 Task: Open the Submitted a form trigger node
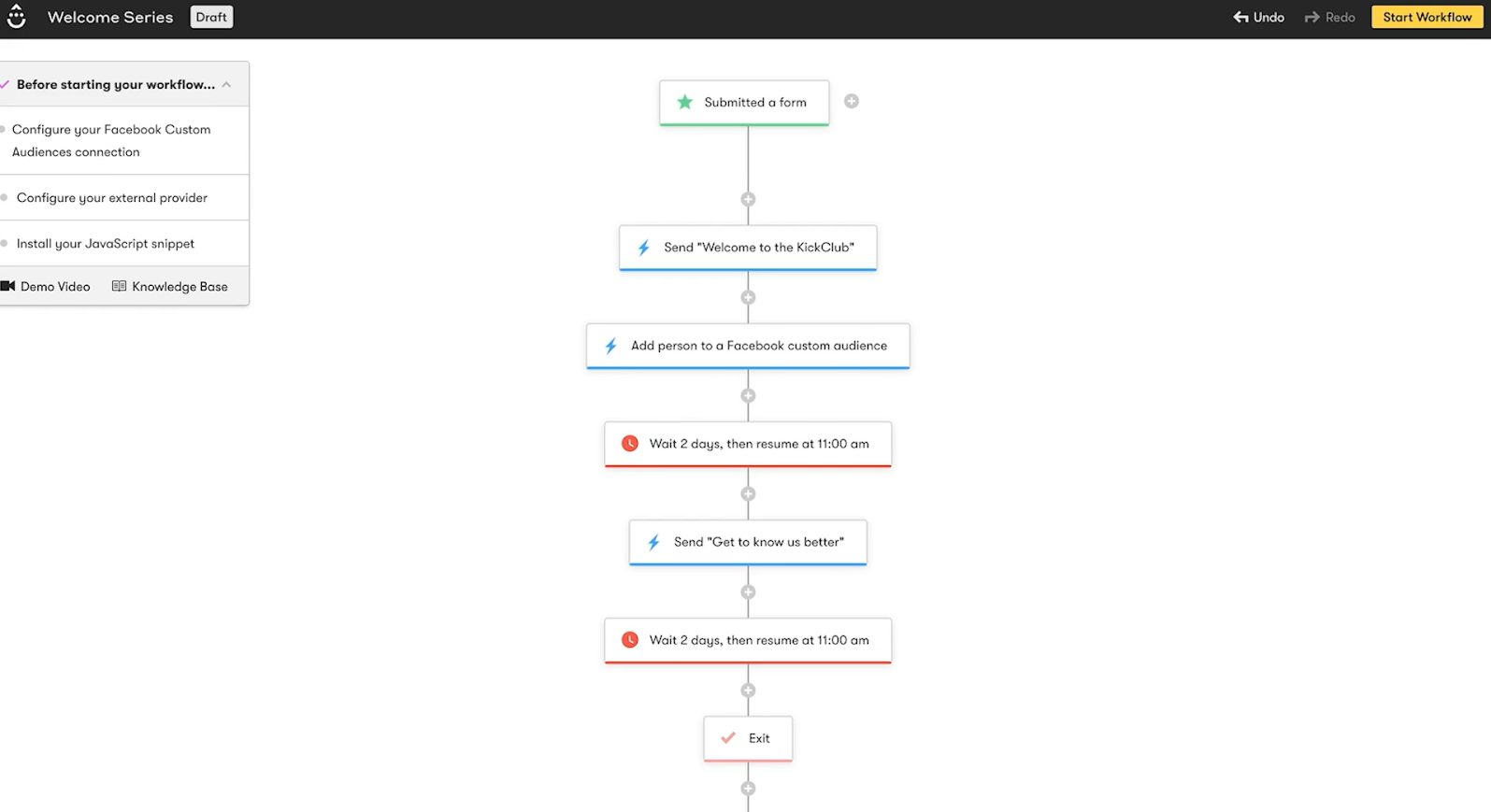point(744,102)
